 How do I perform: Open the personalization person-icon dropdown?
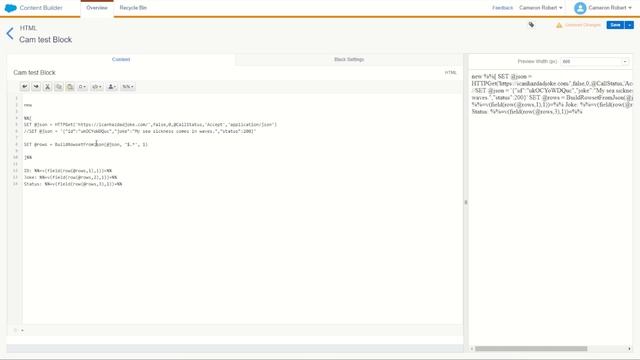point(111,87)
